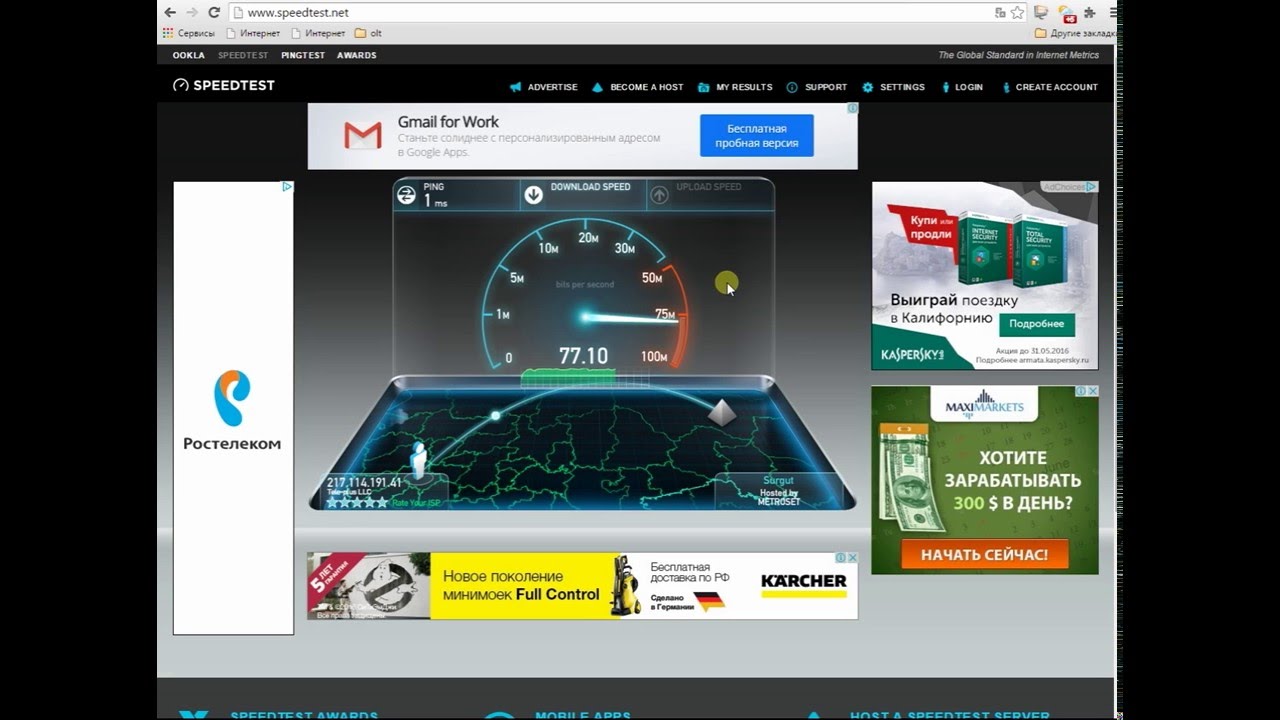This screenshot has width=1280, height=720.
Task: Click the AdChoices label on the Kaspersky ad
Action: (1069, 187)
